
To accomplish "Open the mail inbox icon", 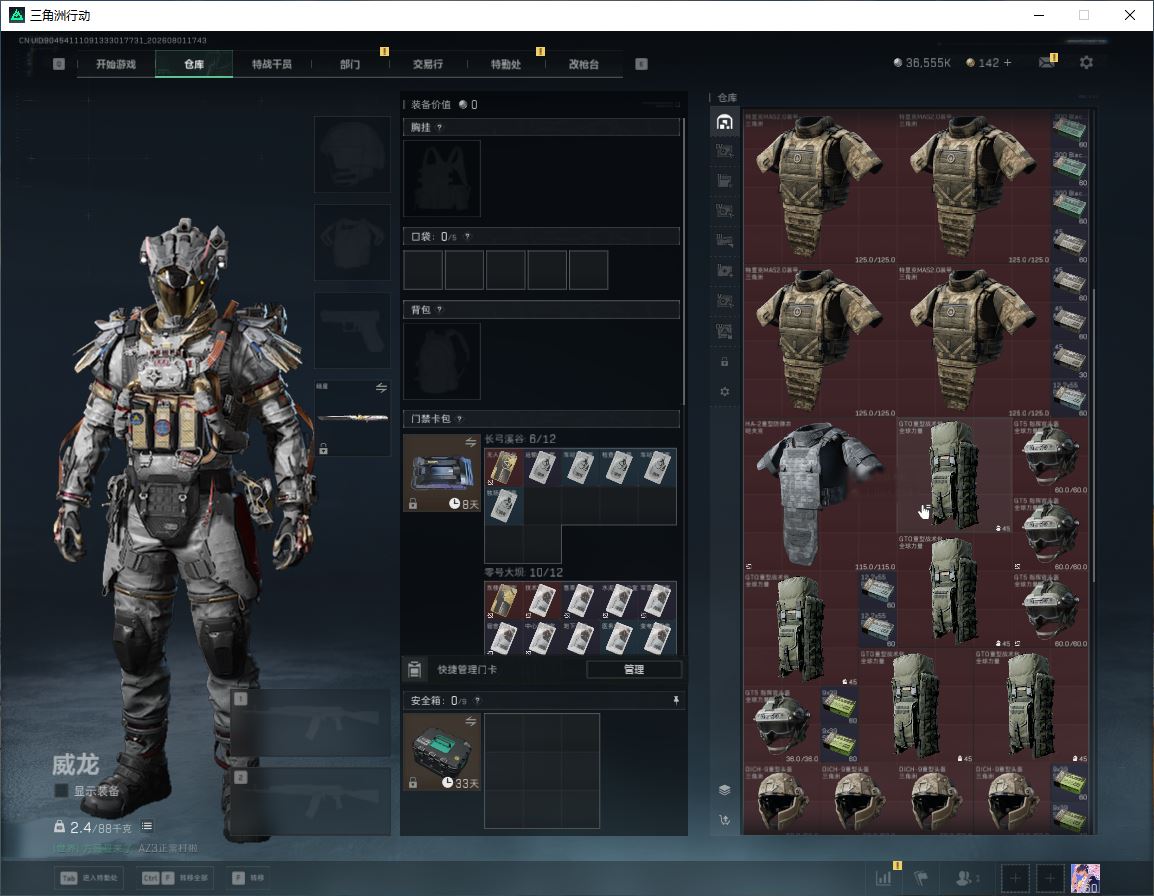I will point(1047,63).
